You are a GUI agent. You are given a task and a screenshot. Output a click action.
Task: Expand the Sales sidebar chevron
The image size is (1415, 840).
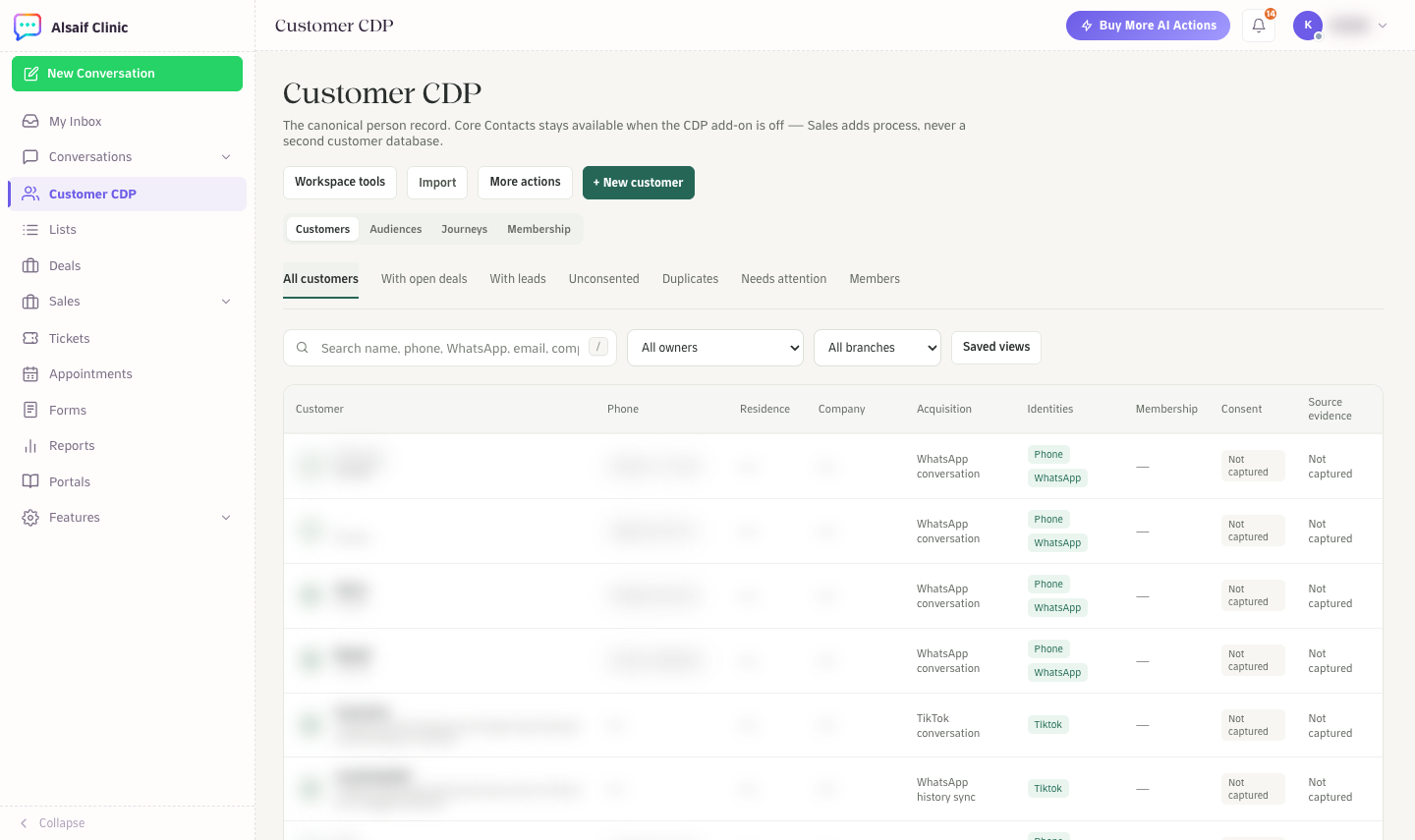(x=226, y=302)
